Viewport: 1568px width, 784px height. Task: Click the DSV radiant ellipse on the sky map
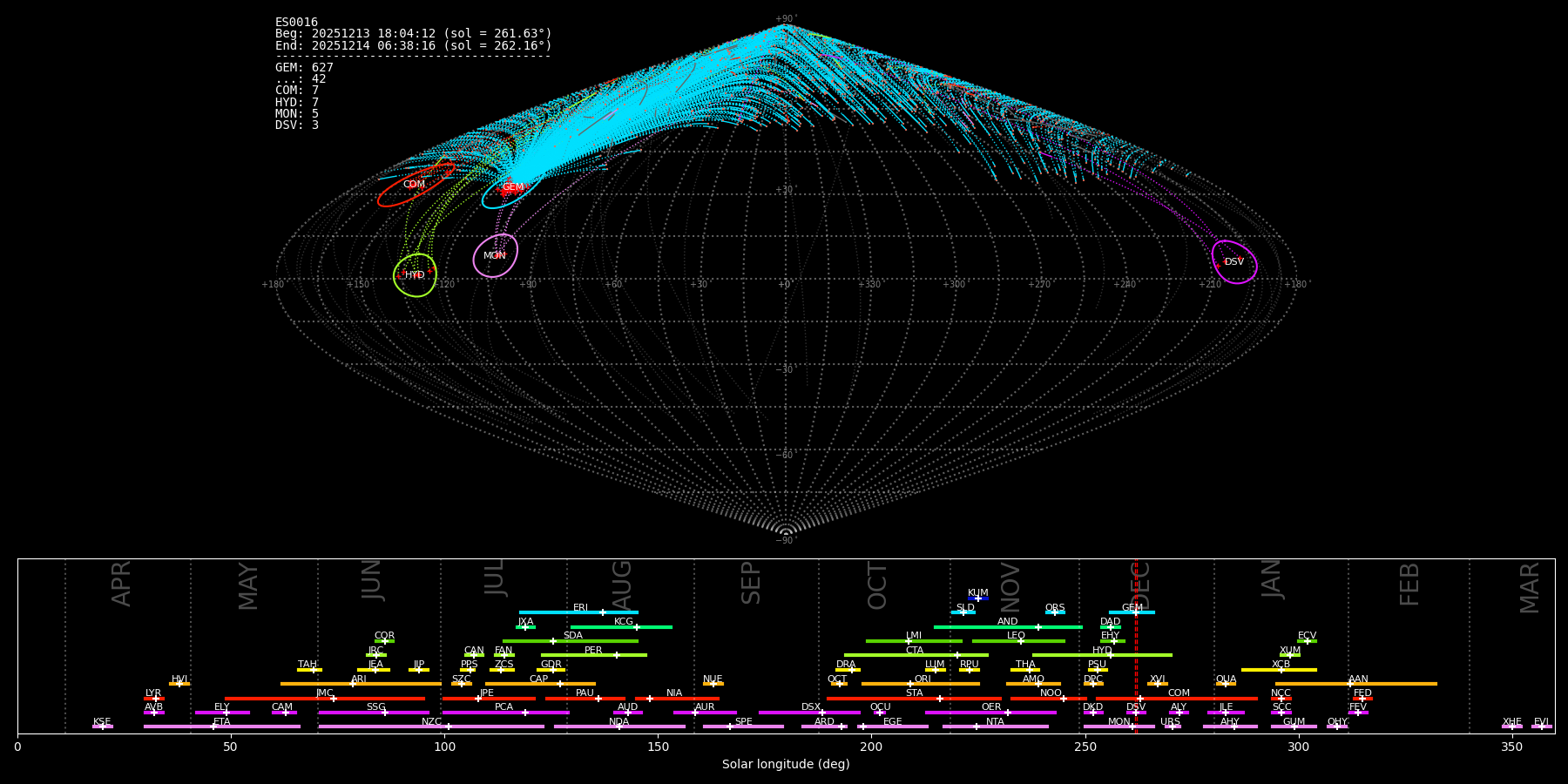tap(1234, 261)
